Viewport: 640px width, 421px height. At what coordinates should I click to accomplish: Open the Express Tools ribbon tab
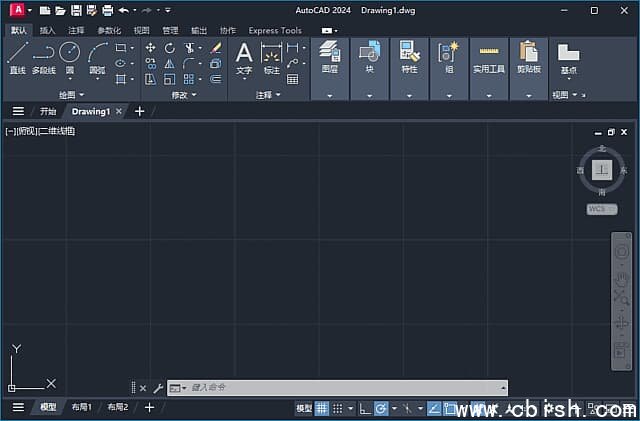tap(275, 30)
